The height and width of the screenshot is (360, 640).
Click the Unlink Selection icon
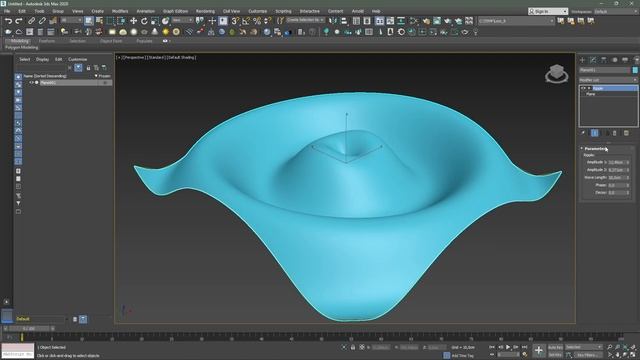click(x=42, y=21)
